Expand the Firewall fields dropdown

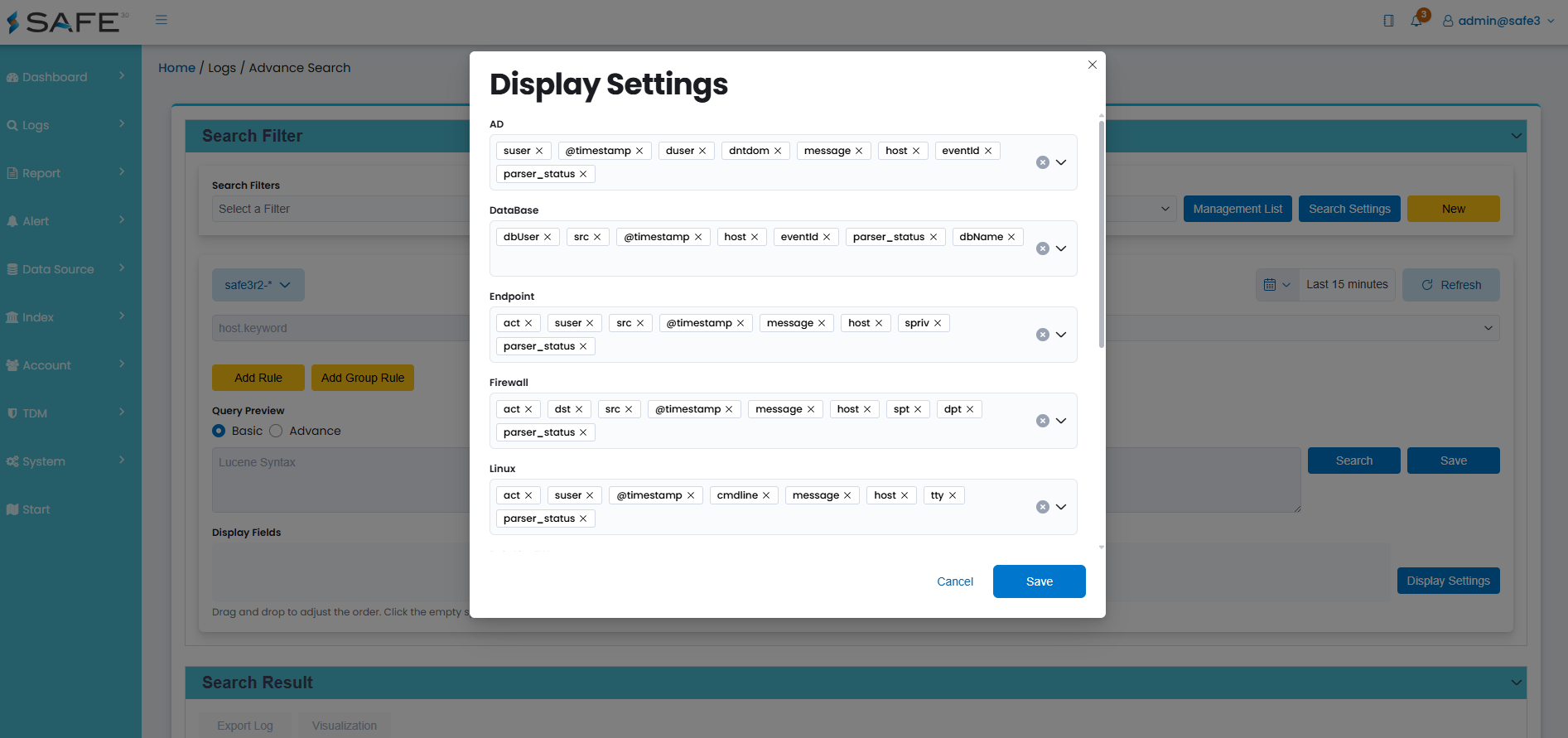point(1061,421)
